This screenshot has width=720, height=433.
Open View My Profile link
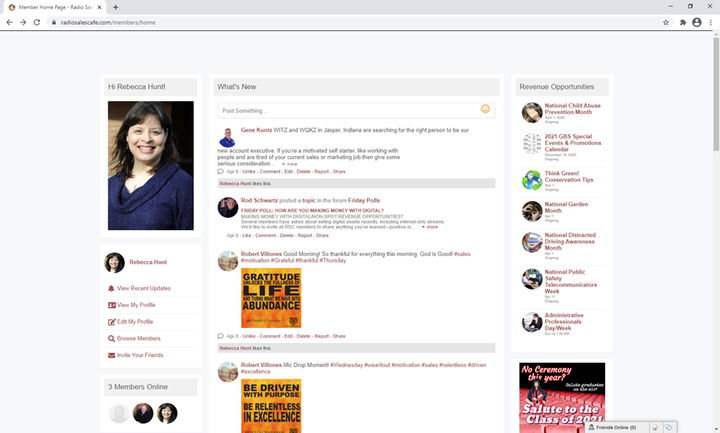[x=136, y=305]
